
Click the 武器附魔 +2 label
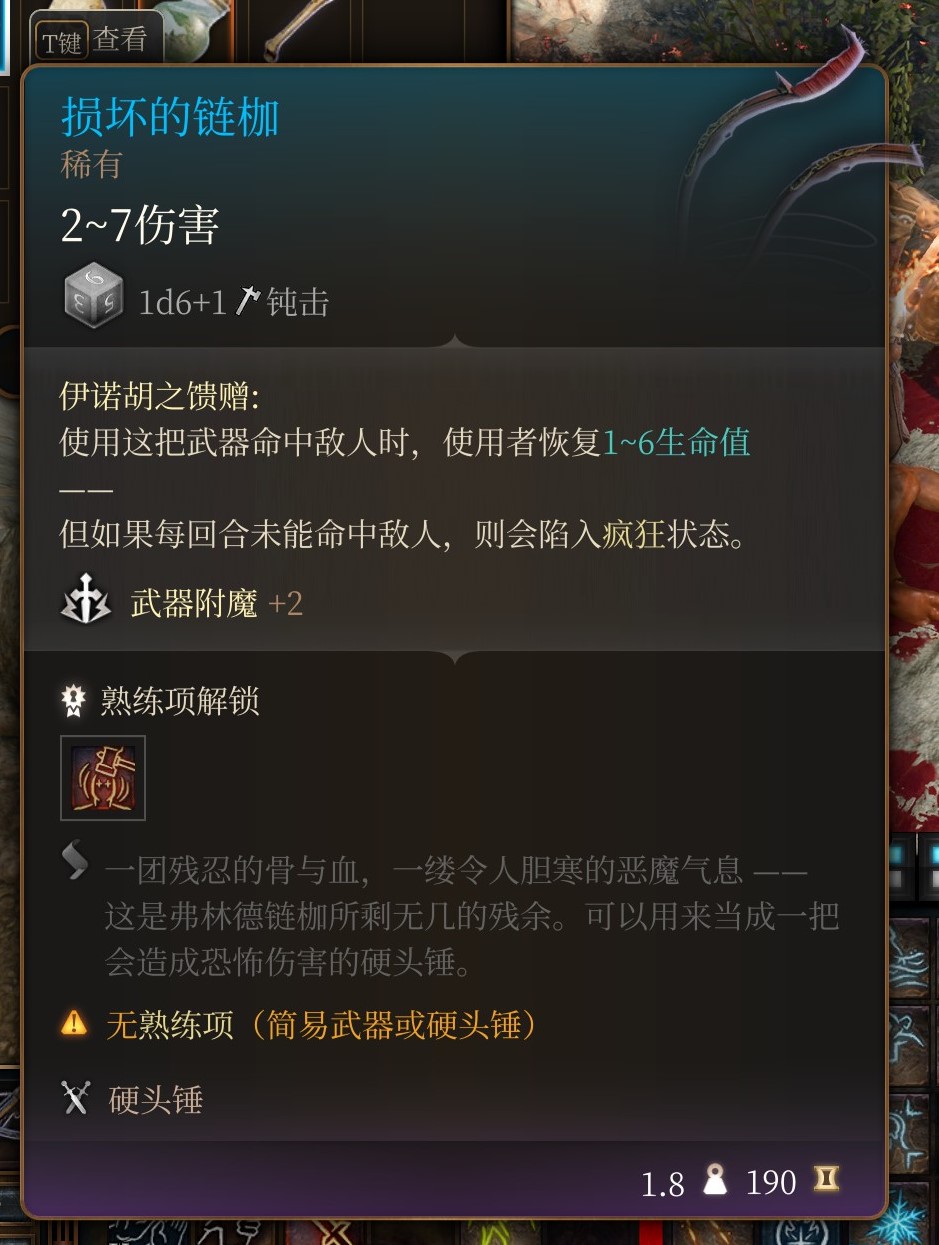point(216,603)
